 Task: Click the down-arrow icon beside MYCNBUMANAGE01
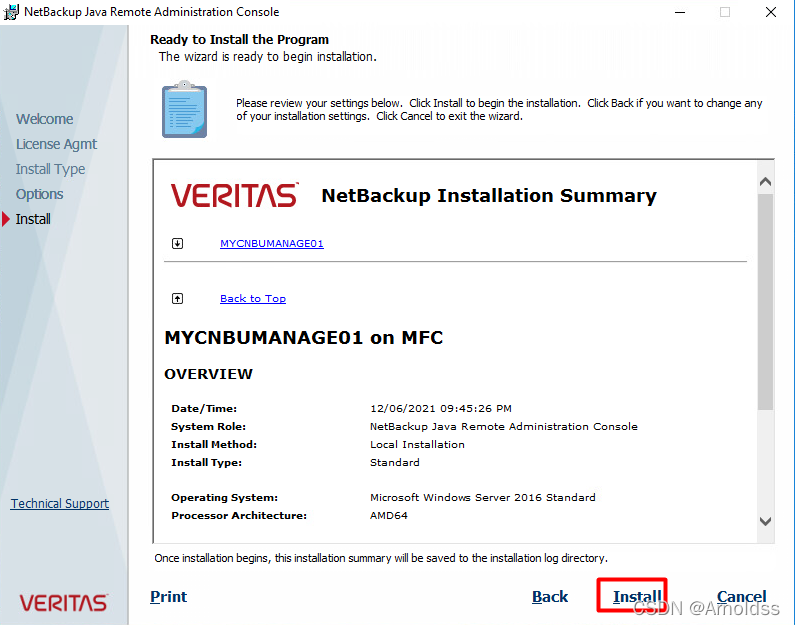click(x=177, y=243)
